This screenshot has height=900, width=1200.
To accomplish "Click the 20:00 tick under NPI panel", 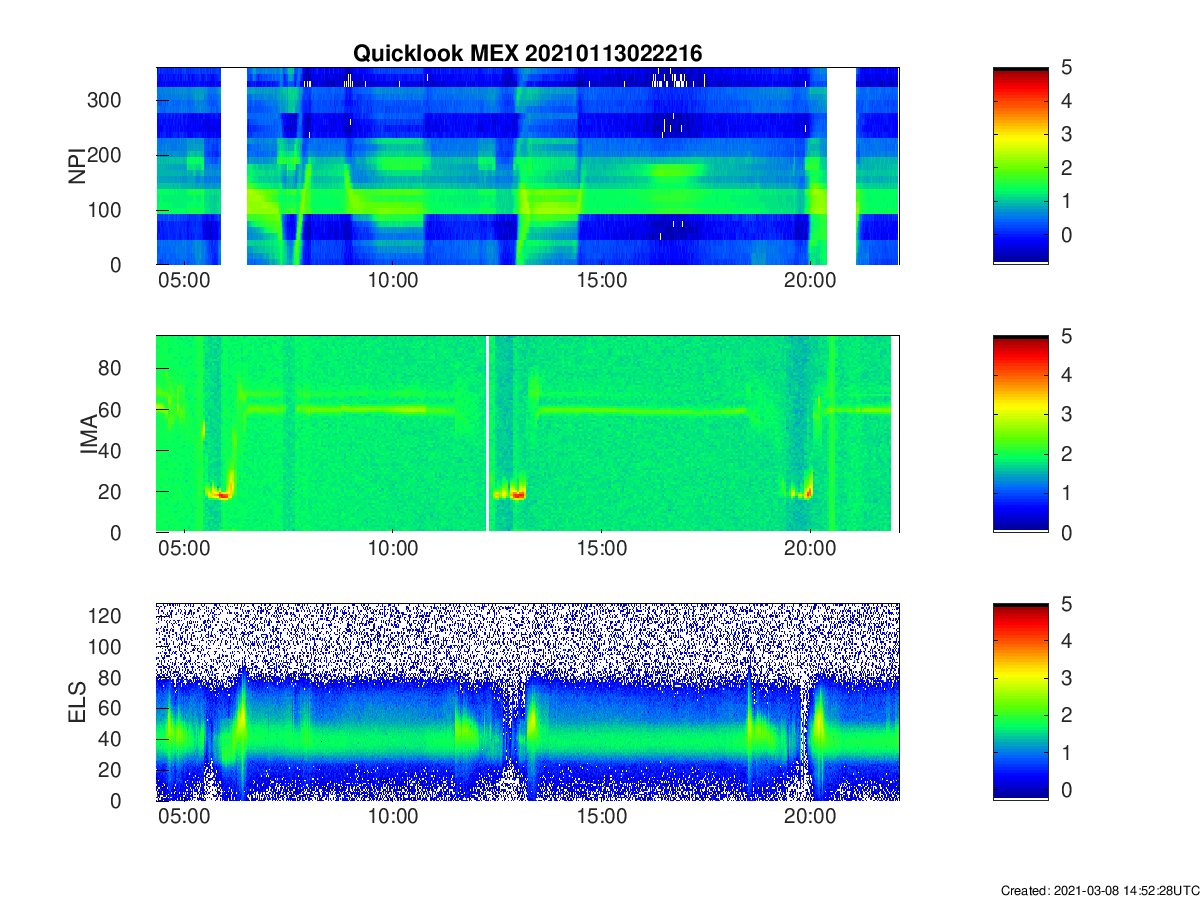I will point(810,281).
